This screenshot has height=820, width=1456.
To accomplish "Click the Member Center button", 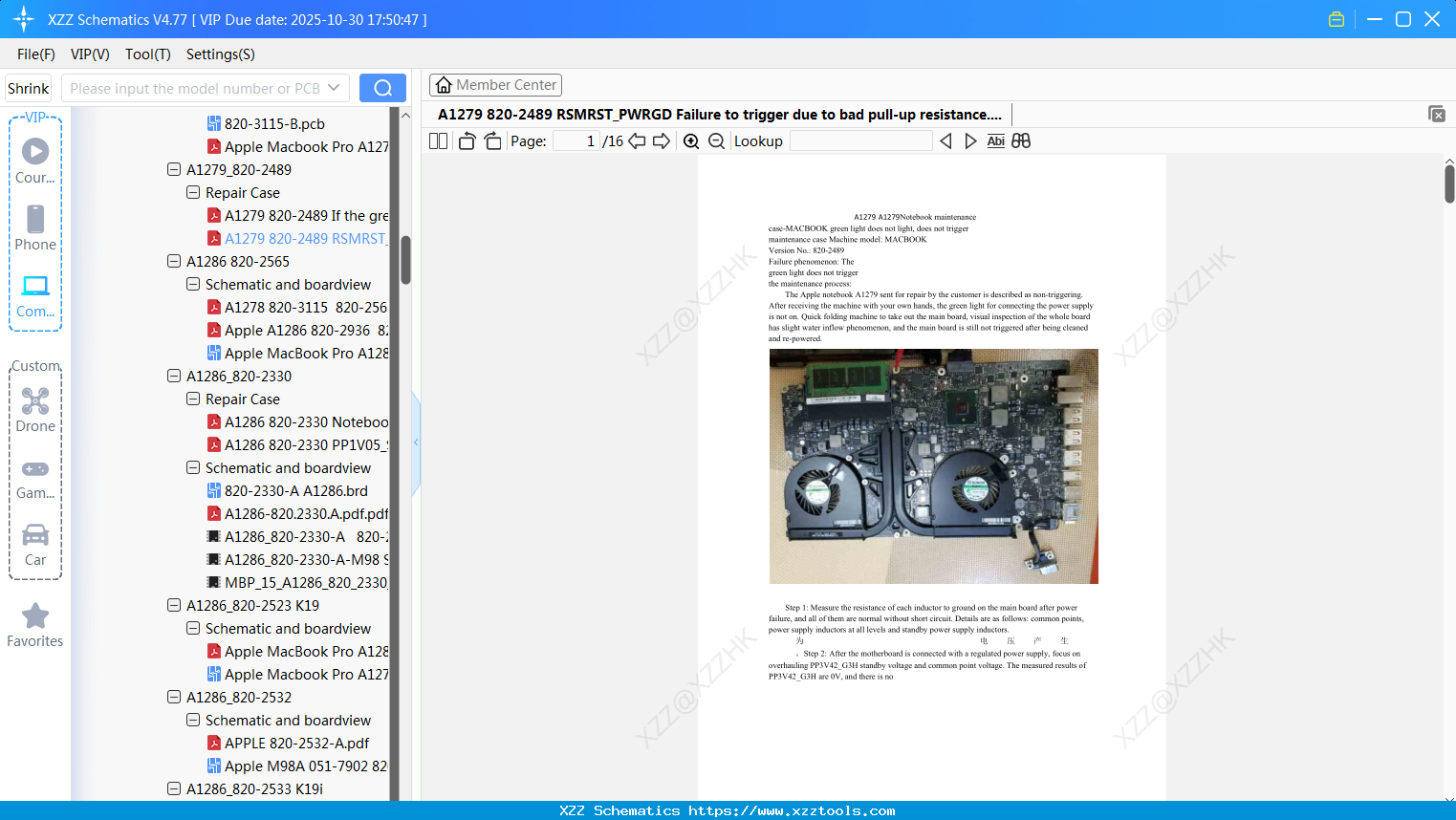I will (x=495, y=85).
